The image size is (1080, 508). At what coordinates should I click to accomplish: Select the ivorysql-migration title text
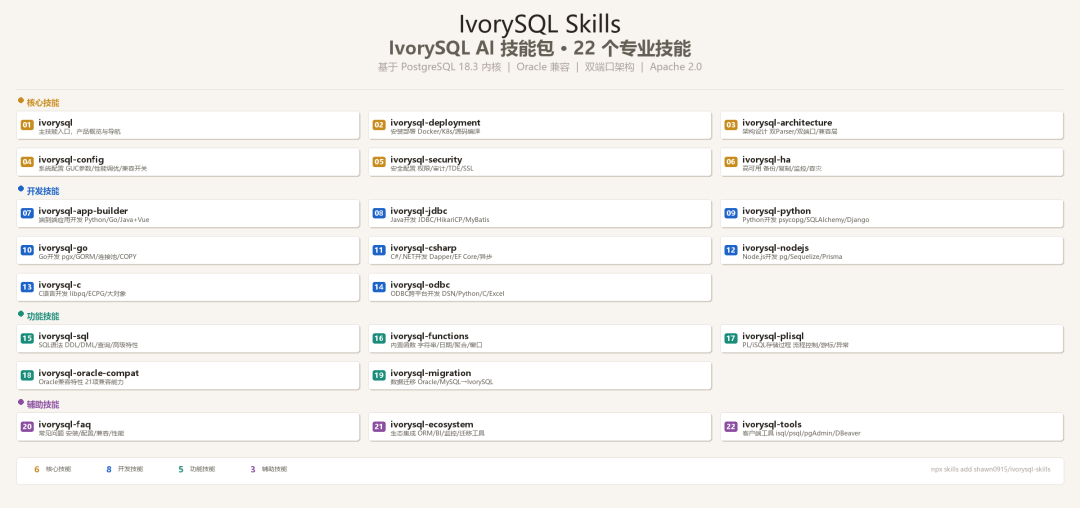coord(431,373)
